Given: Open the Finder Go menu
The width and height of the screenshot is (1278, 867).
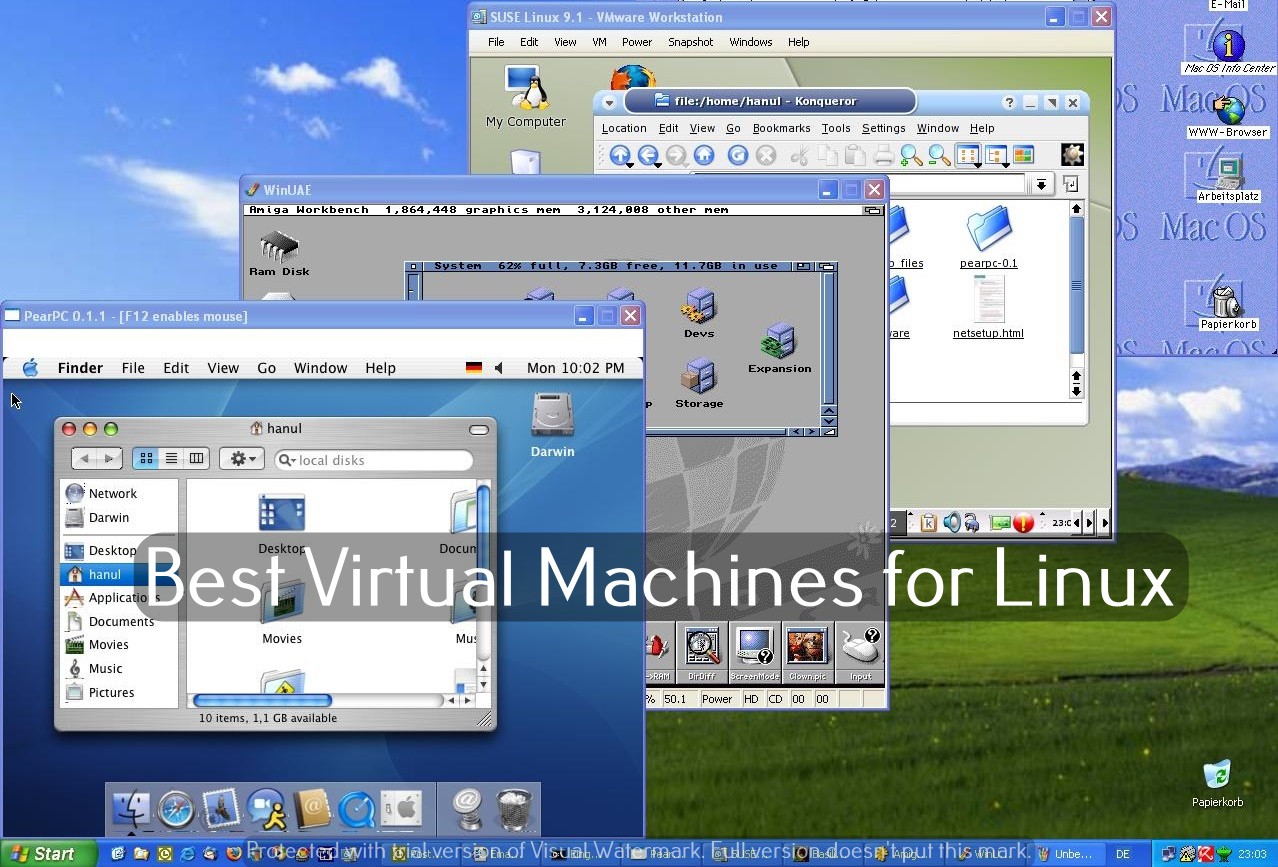Looking at the screenshot, I should coord(266,368).
